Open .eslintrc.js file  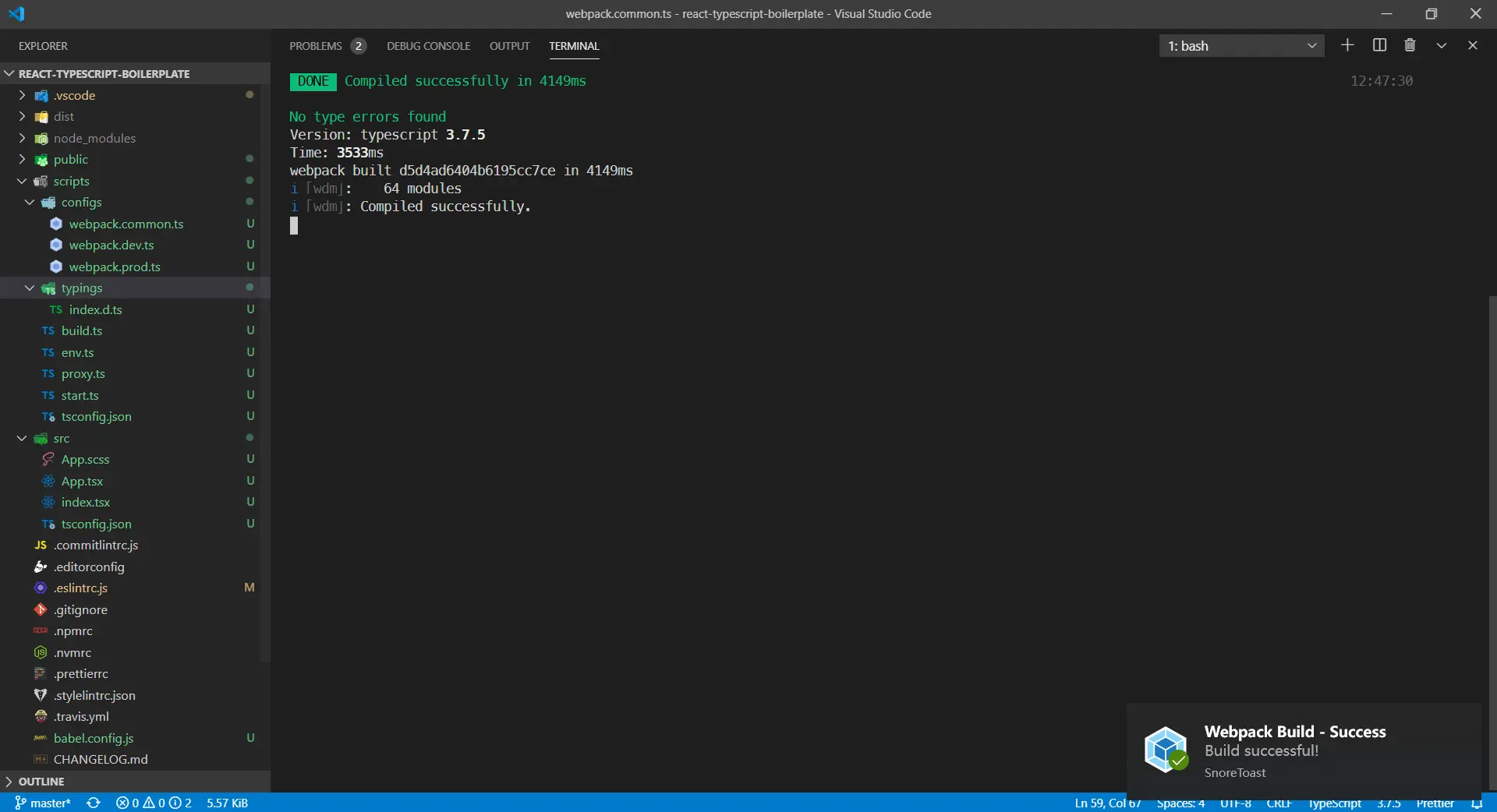pyautogui.click(x=135, y=588)
